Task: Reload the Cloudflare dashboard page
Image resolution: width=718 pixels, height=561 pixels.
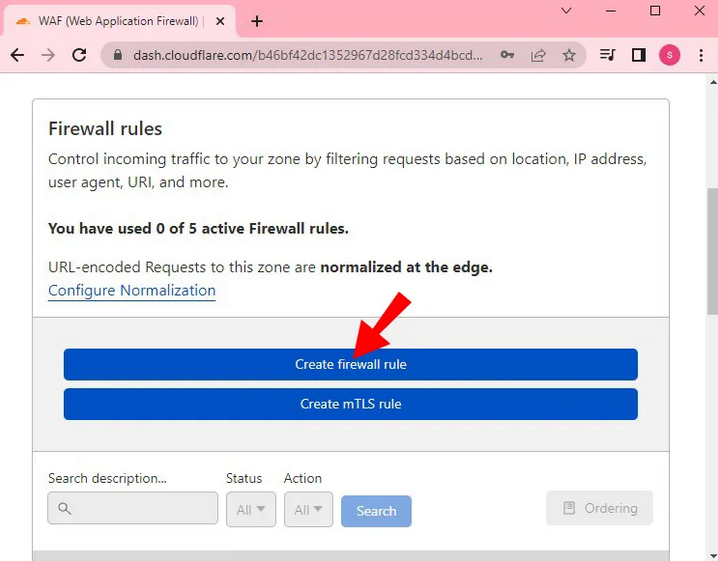Action: (x=78, y=56)
